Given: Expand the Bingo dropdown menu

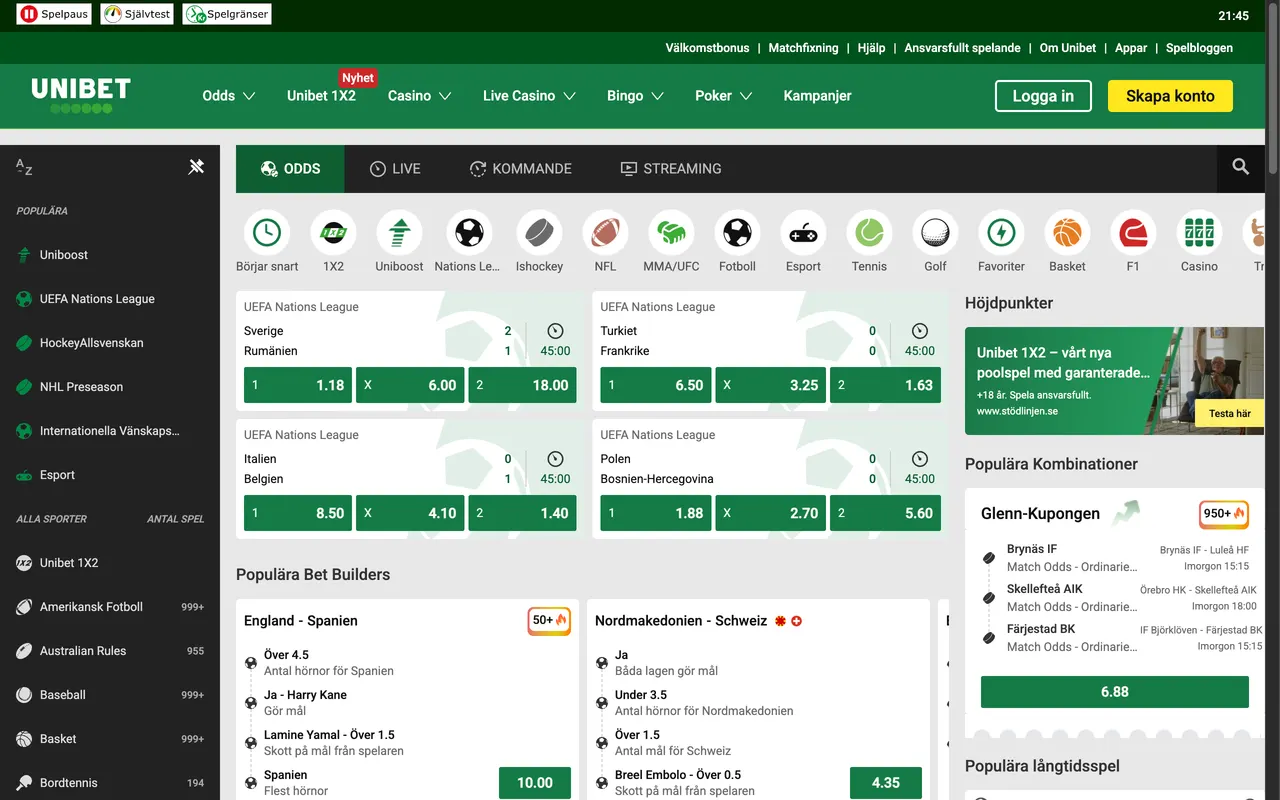Looking at the screenshot, I should (635, 96).
